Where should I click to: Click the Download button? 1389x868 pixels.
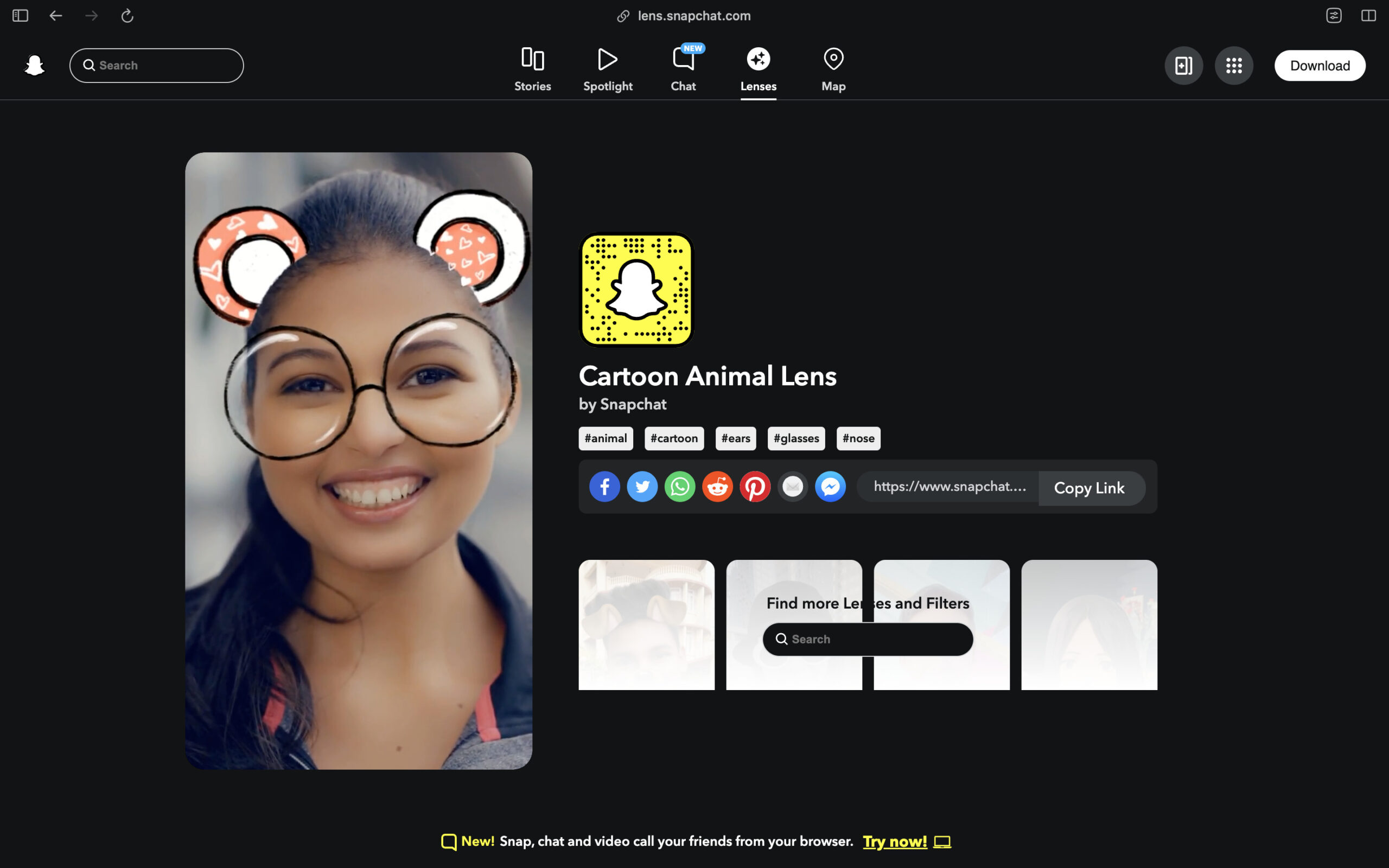(1320, 66)
